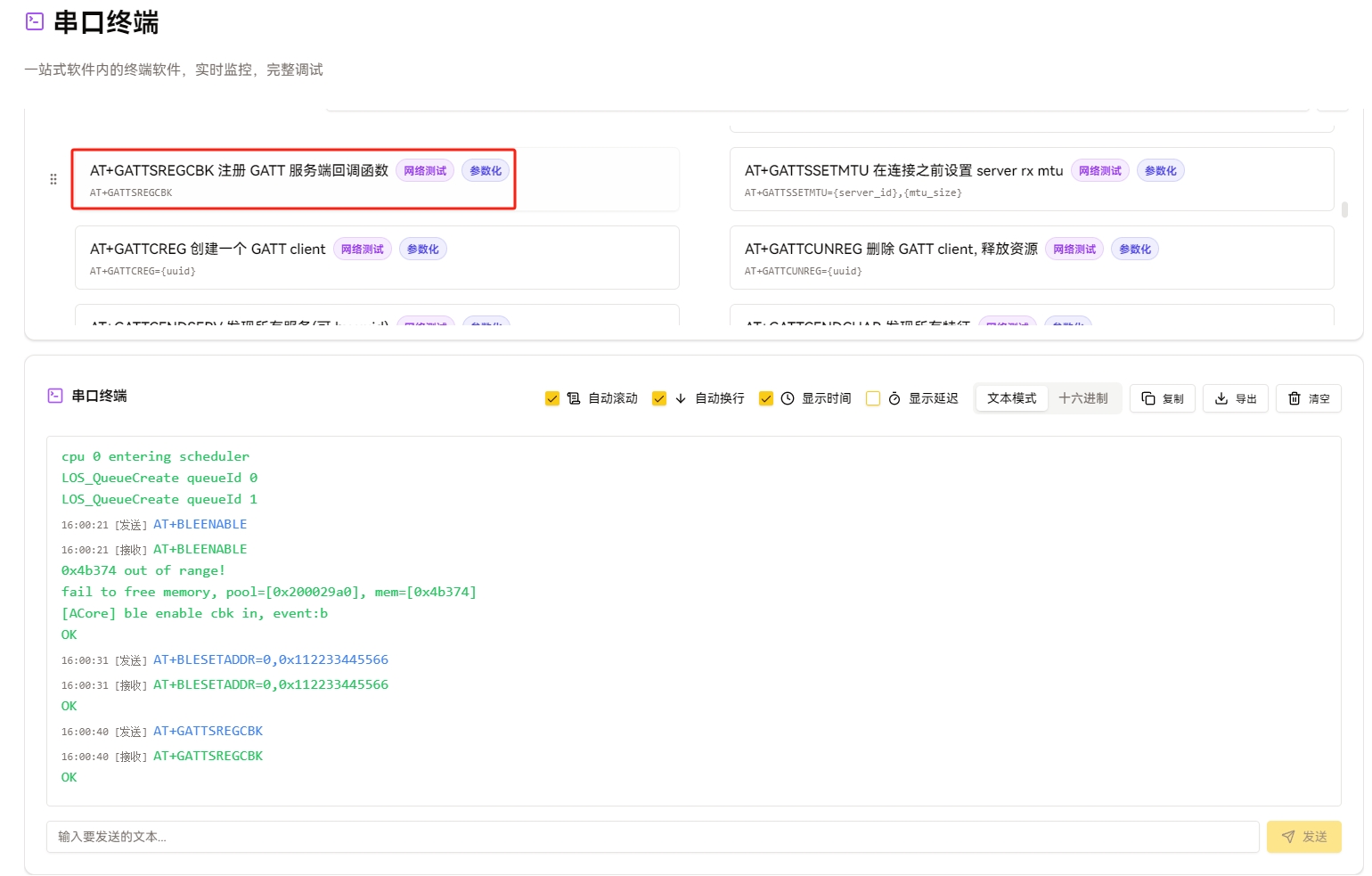Switch to 十六进制 mode
Screen dimensions: 1372x876
[1083, 398]
